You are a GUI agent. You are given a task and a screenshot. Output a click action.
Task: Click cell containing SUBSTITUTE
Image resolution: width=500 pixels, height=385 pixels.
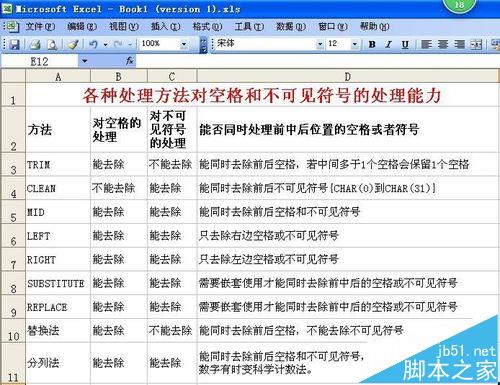(58, 283)
